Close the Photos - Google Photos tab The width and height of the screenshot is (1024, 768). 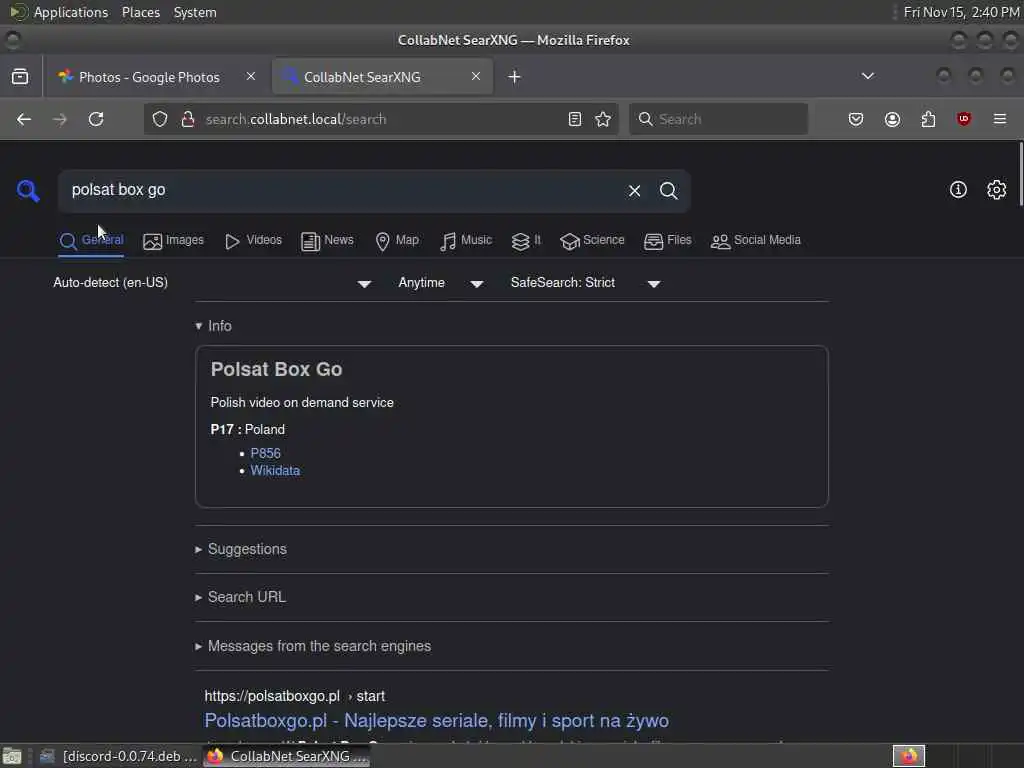click(251, 76)
